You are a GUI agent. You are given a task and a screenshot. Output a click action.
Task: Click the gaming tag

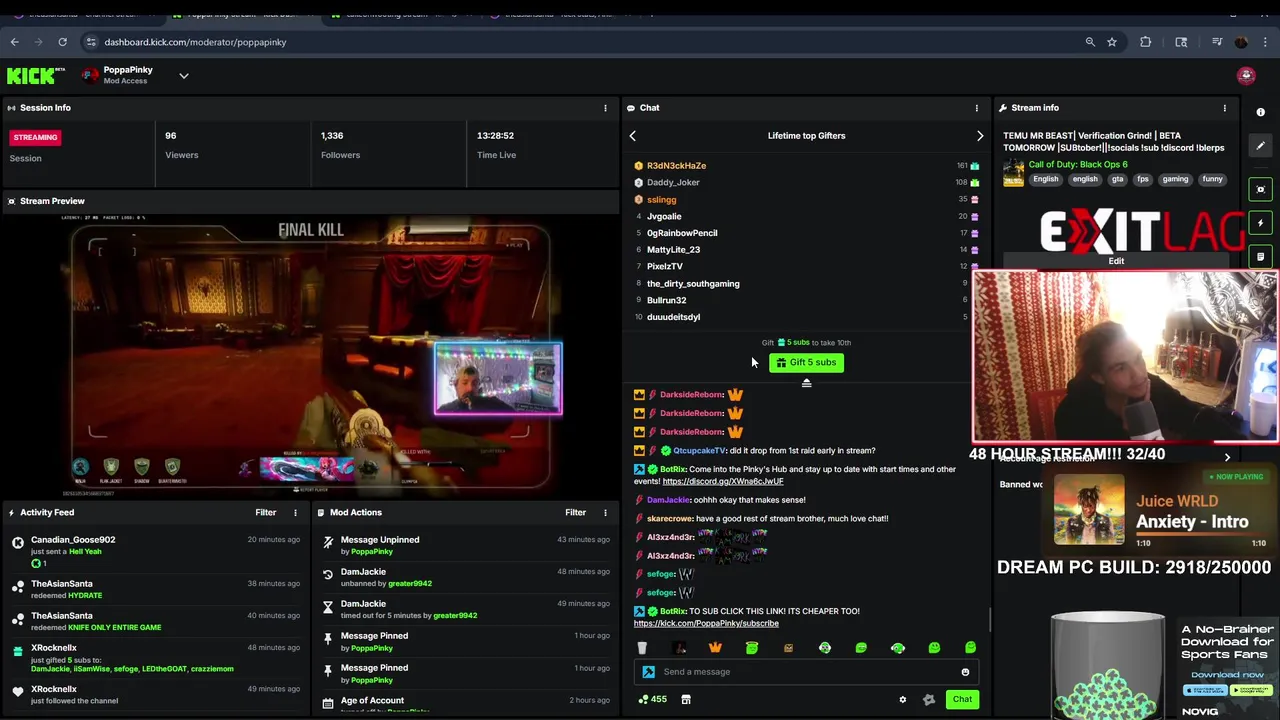coord(1175,179)
